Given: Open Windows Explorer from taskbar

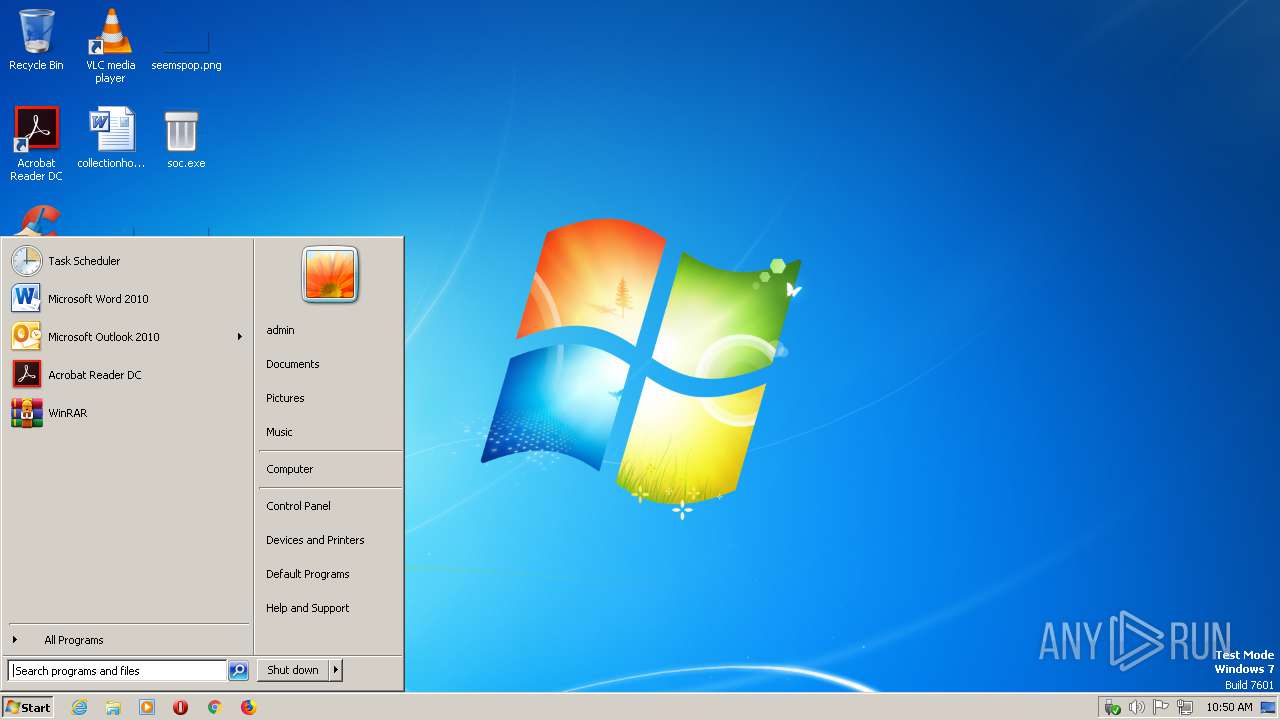Looking at the screenshot, I should tap(113, 707).
